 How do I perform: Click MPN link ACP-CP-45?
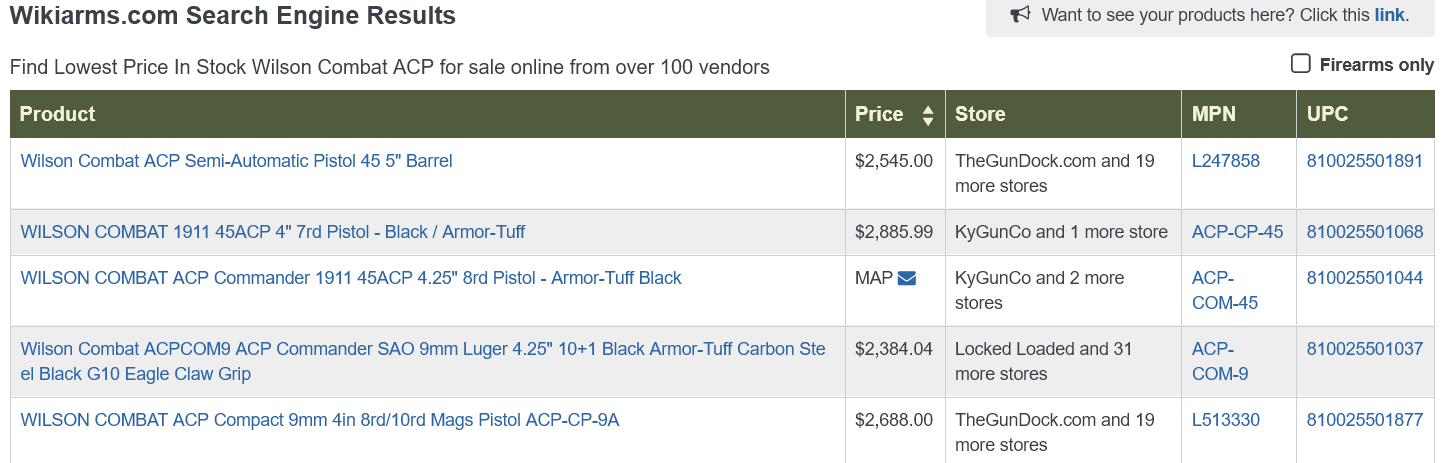click(1237, 232)
